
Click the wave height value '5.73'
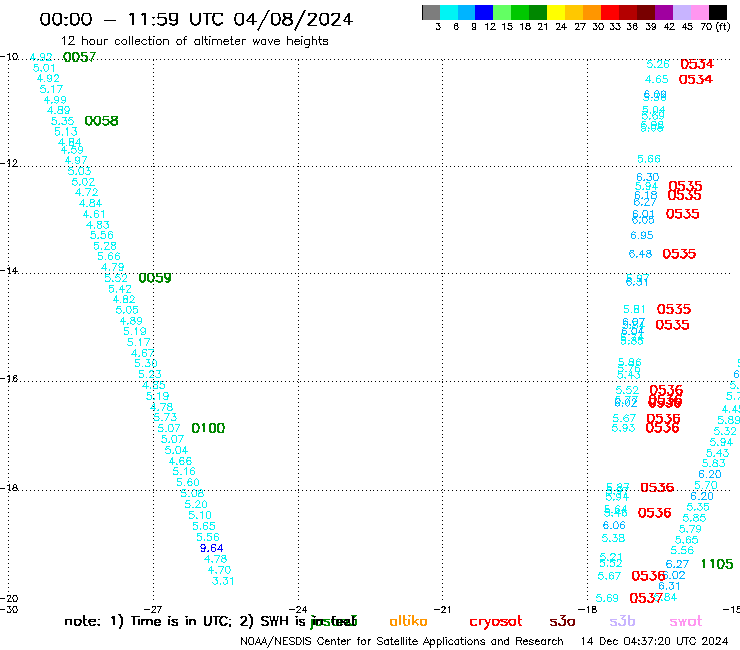coord(165,417)
